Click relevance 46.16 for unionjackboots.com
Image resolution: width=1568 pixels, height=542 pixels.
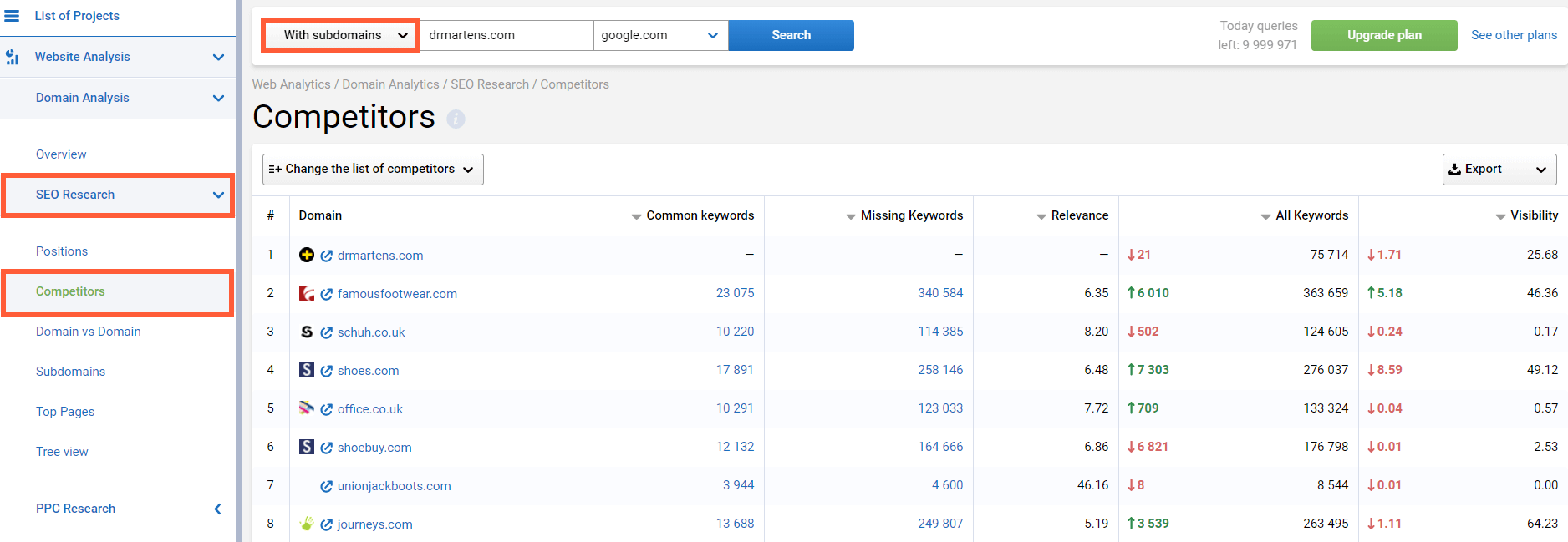pyautogui.click(x=1092, y=485)
